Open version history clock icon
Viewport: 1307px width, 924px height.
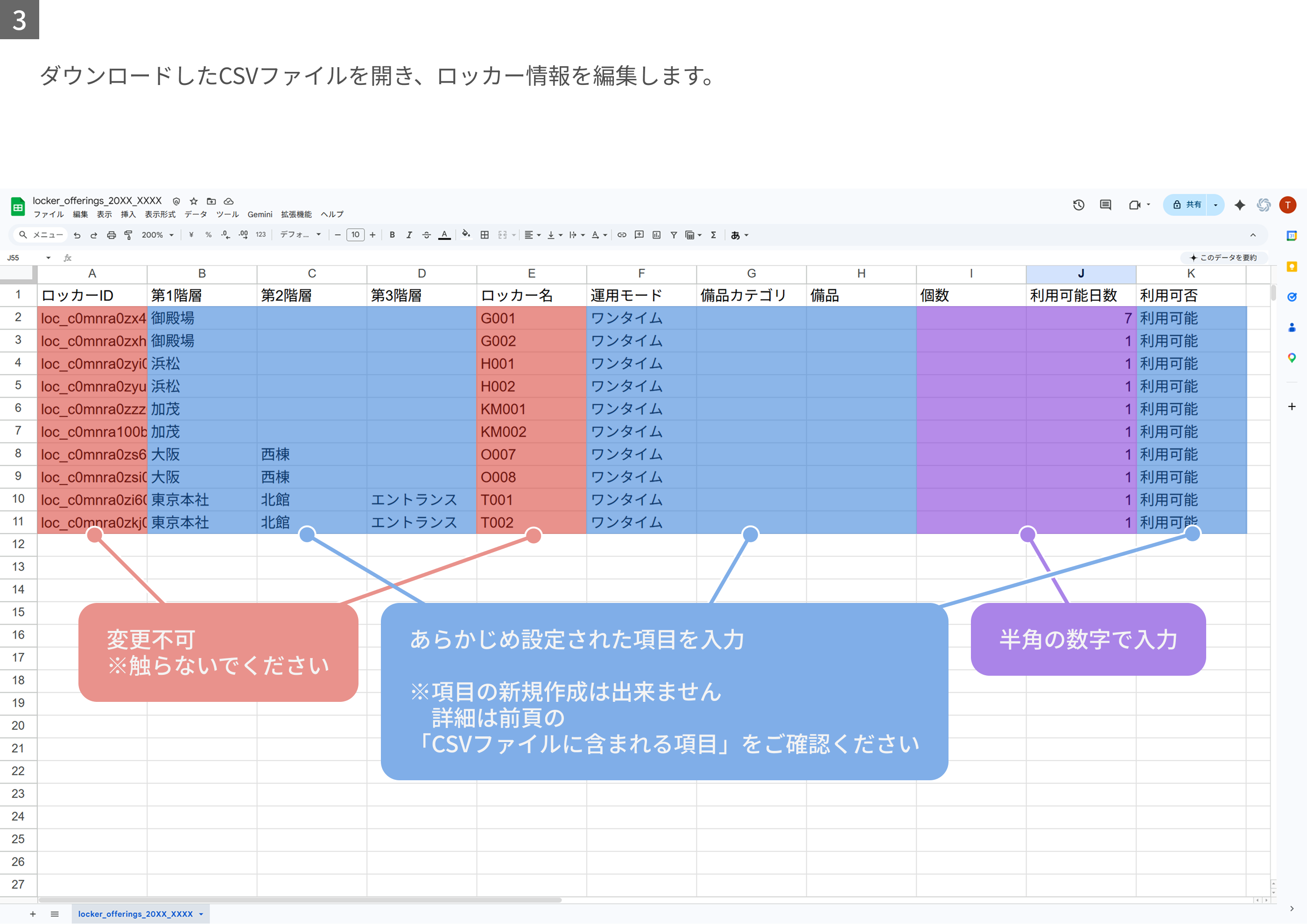click(1078, 205)
